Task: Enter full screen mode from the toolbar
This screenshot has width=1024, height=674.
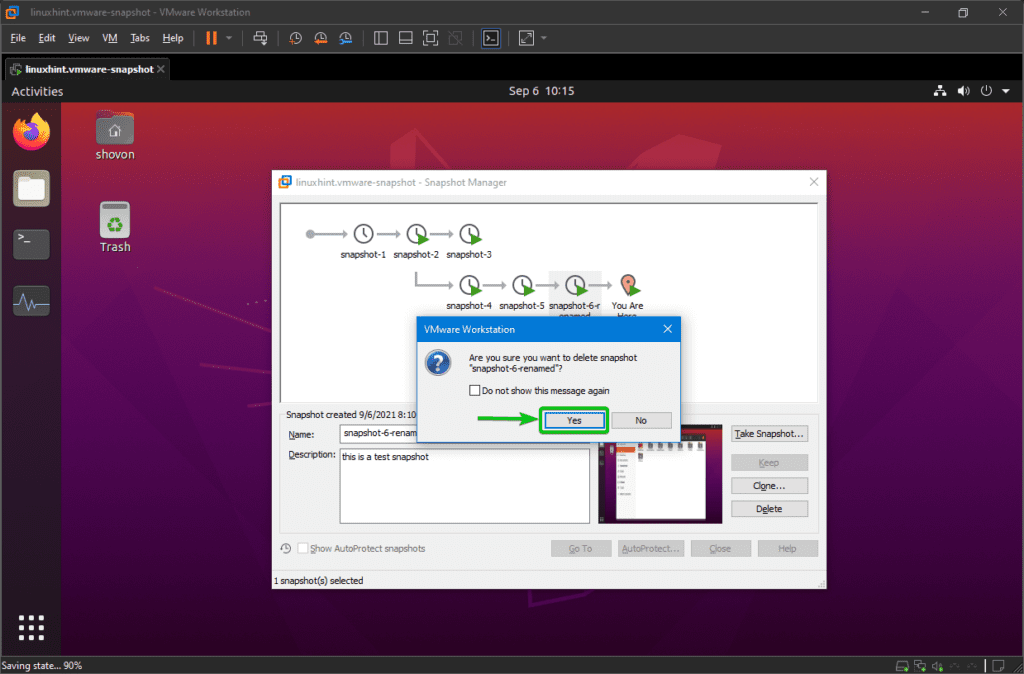Action: coord(430,38)
